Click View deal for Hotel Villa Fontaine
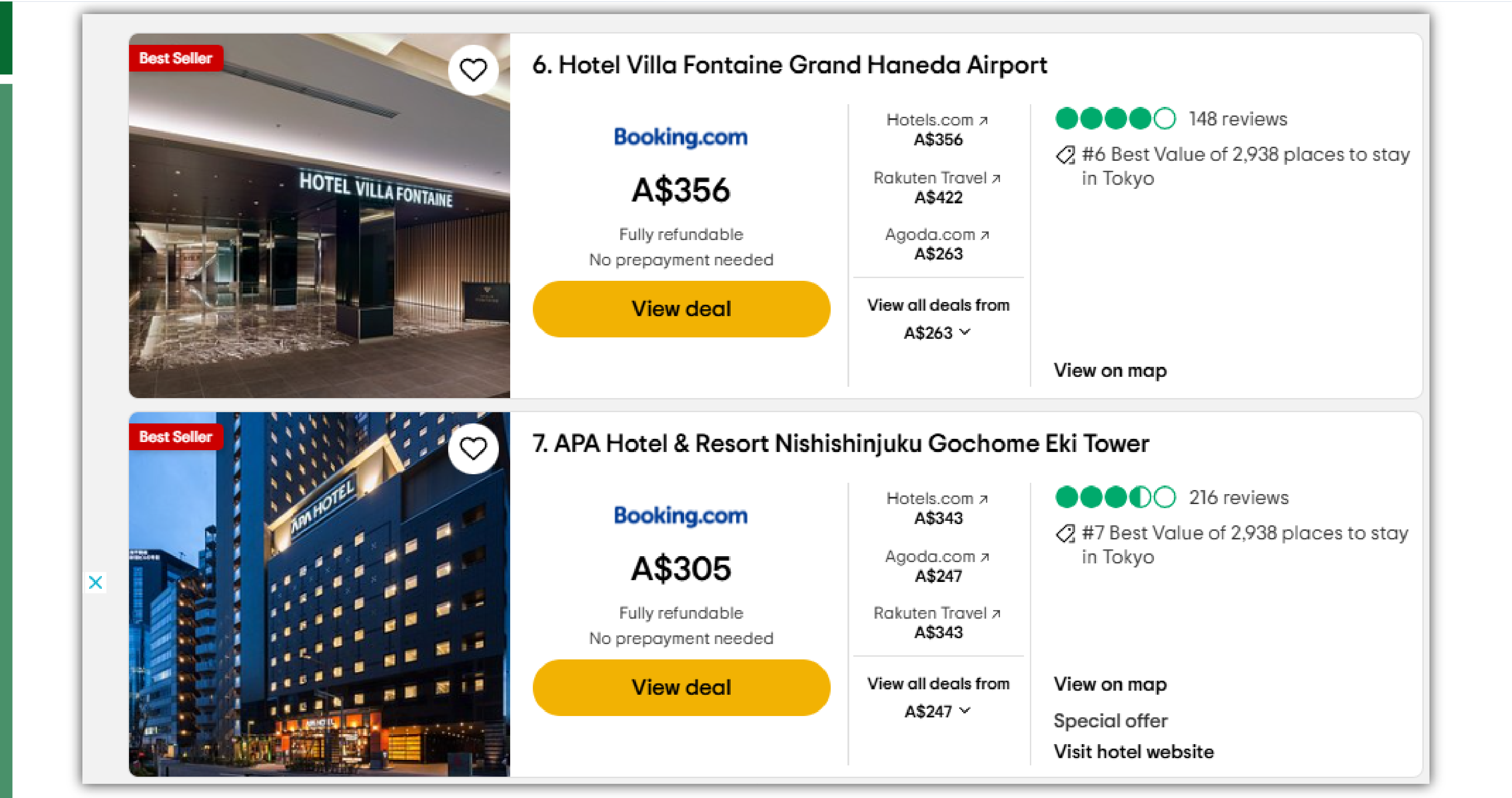 tap(681, 308)
